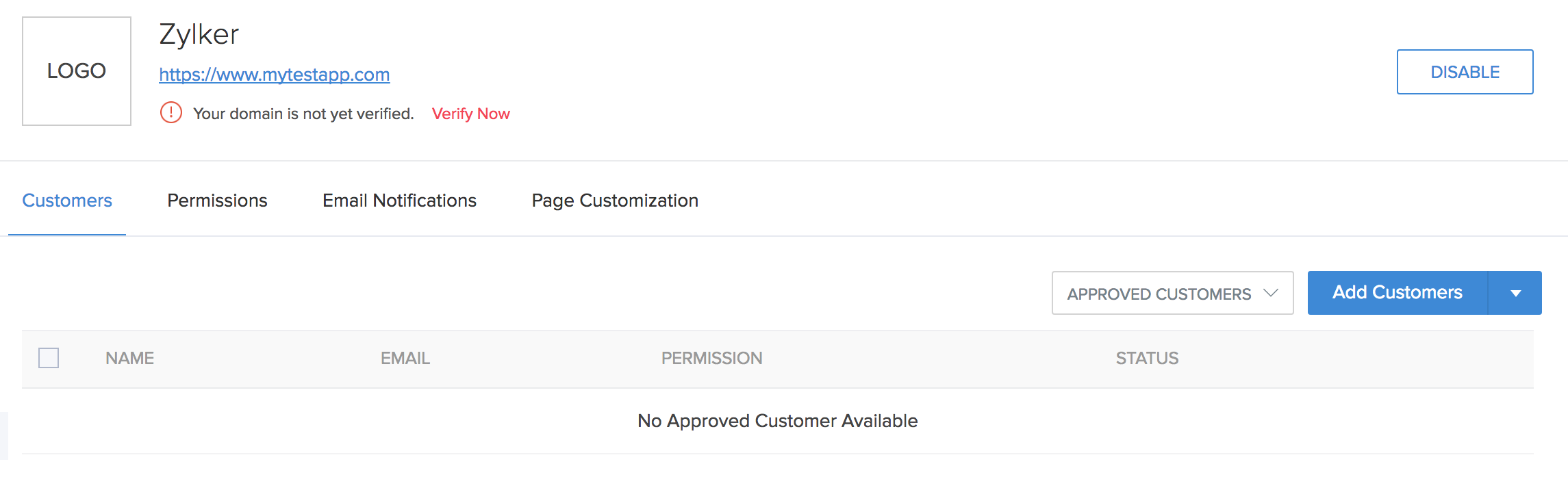Click Verify Now to verify domain
This screenshot has width=1568, height=490.
[x=470, y=114]
